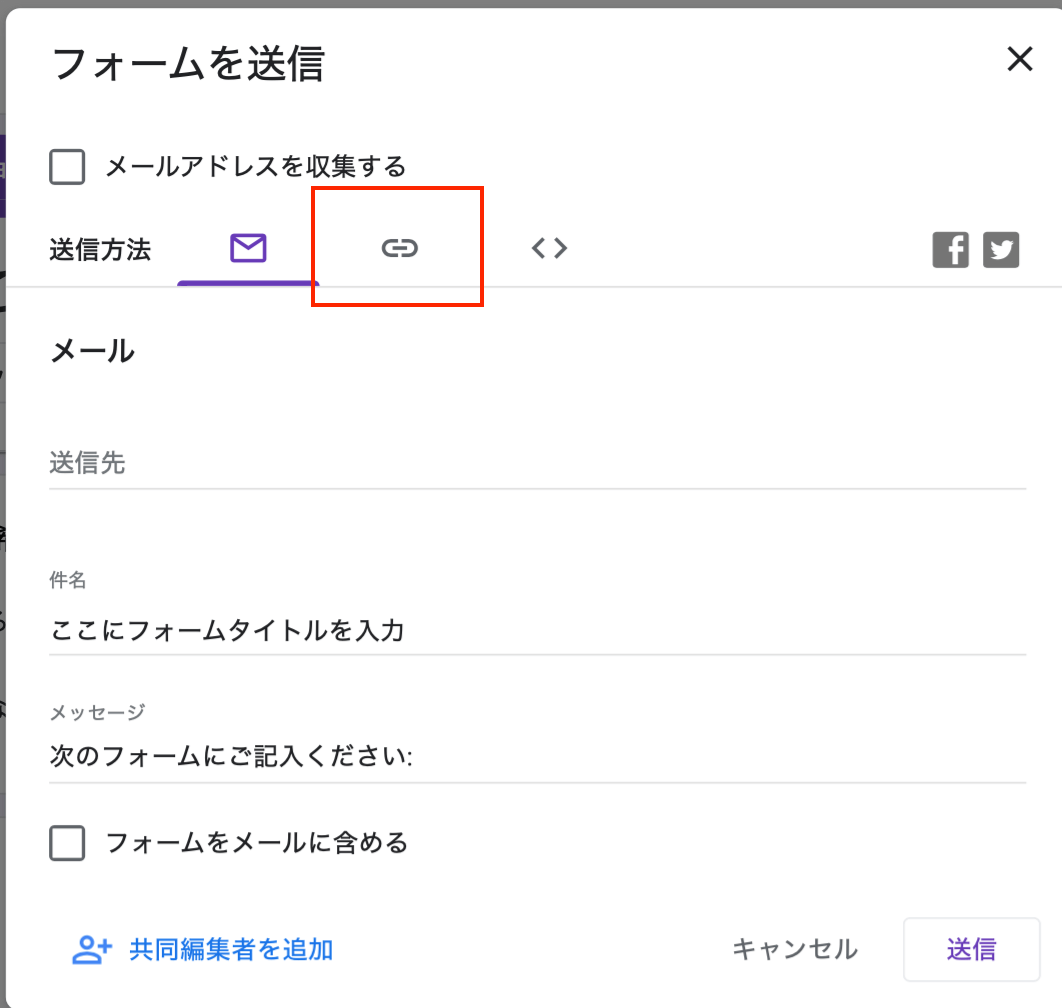Select the email envelope send method tab

(x=248, y=248)
